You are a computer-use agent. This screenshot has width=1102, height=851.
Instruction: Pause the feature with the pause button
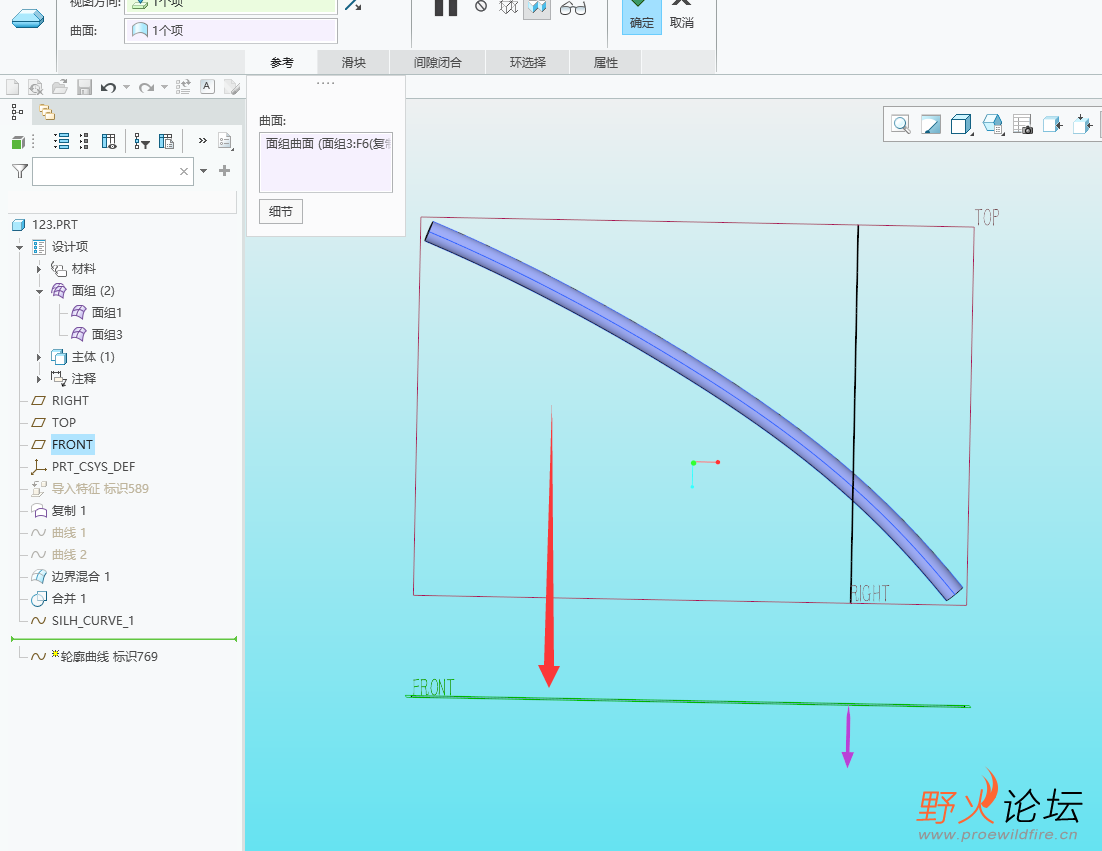coord(446,7)
